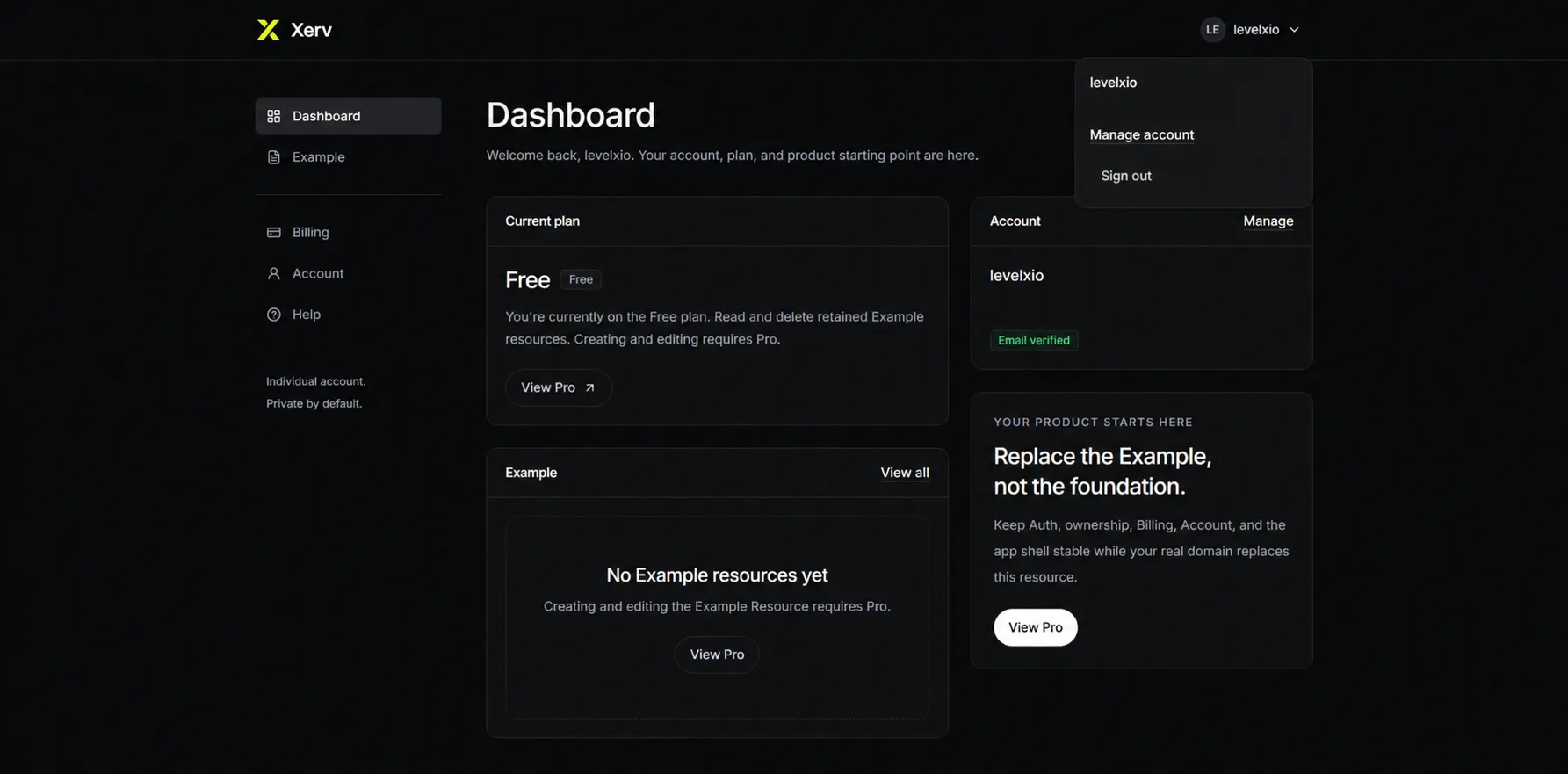Screen dimensions: 1568x774
Task: Click View Pro in Current plan card
Action: click(x=559, y=387)
